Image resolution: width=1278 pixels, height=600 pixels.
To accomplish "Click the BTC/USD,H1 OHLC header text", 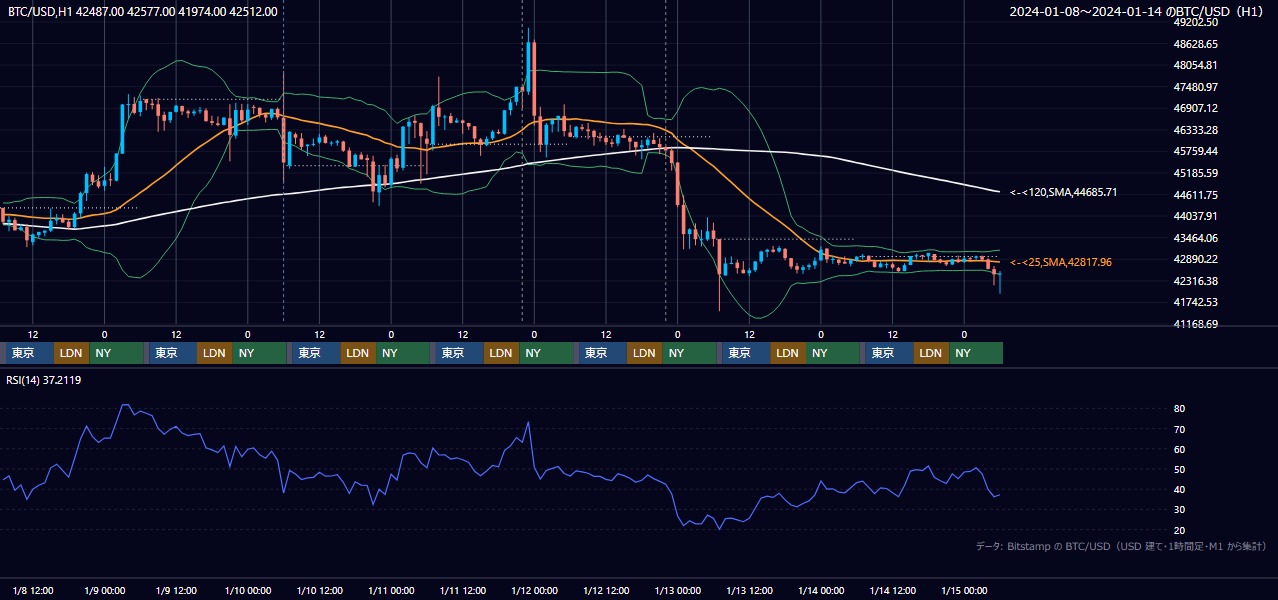I will (x=143, y=11).
